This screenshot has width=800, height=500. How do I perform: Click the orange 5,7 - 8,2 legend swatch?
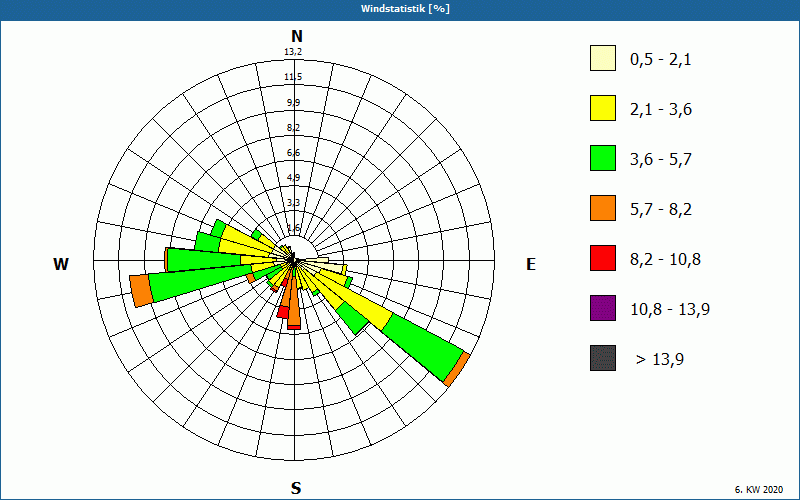[x=603, y=208]
